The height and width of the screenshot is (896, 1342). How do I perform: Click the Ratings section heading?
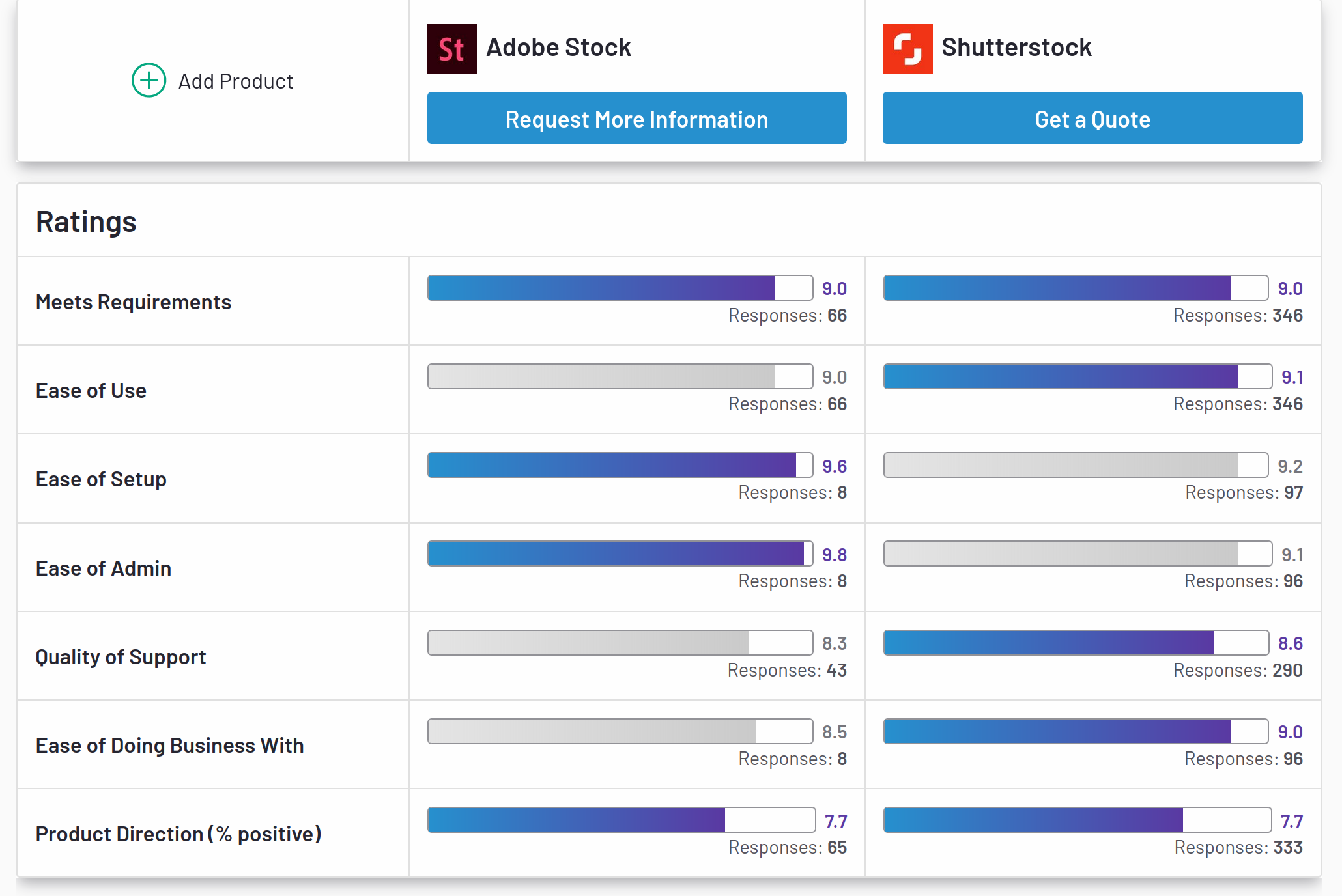pyautogui.click(x=86, y=222)
